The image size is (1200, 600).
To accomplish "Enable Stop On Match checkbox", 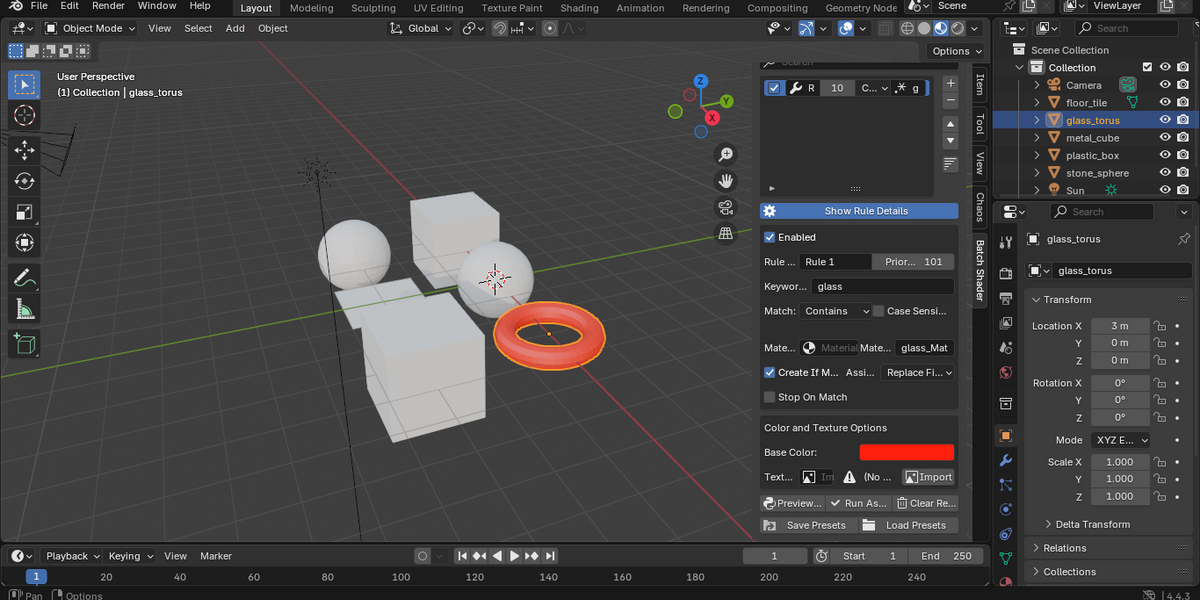I will [x=770, y=397].
